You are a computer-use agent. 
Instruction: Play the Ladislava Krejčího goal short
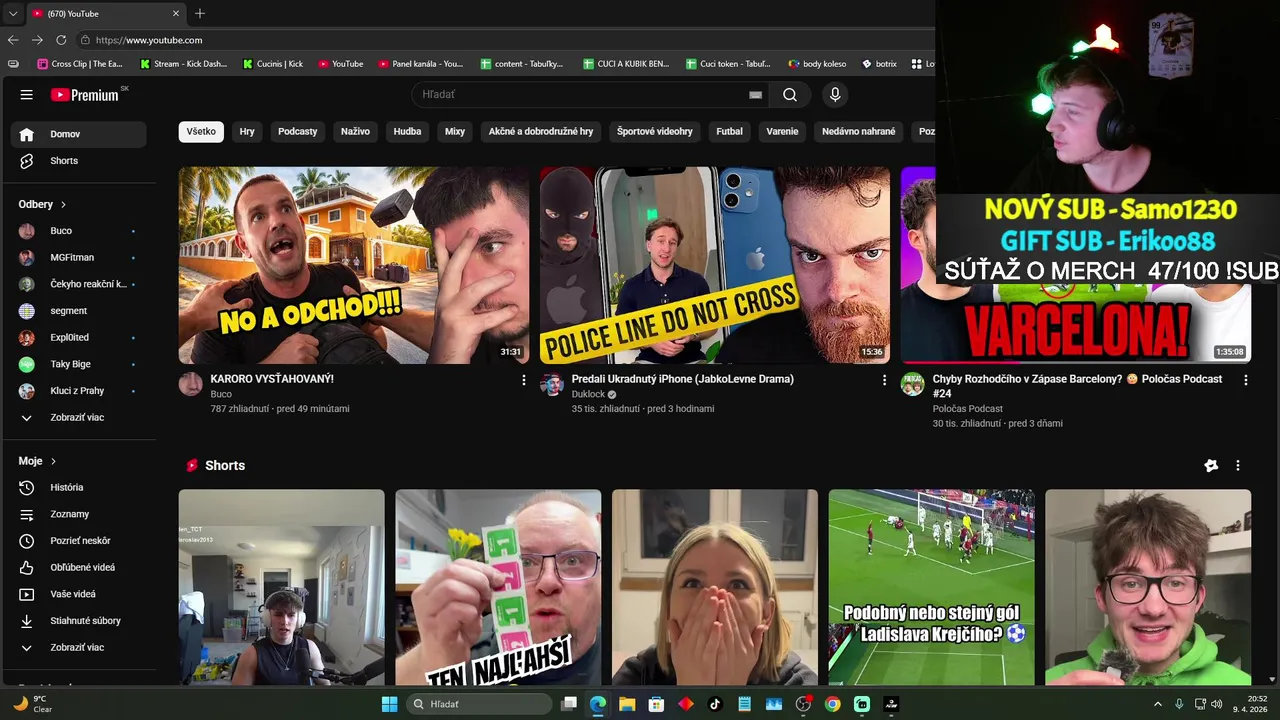point(931,587)
